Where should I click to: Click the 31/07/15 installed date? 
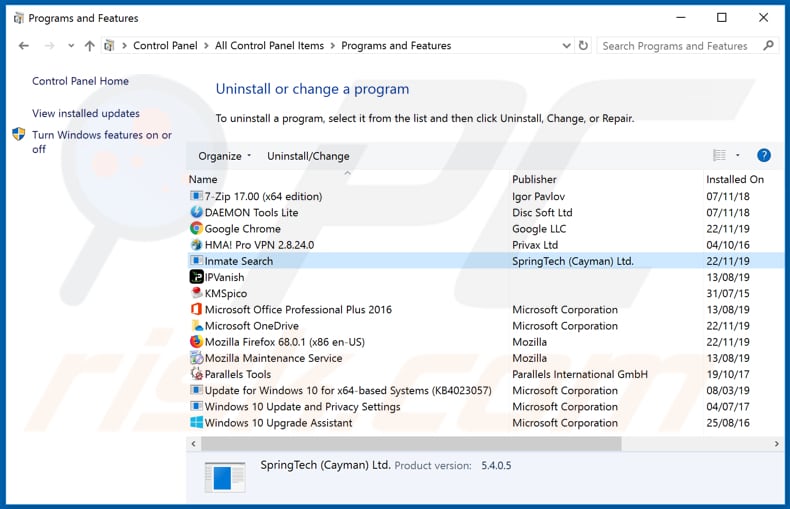tap(728, 293)
